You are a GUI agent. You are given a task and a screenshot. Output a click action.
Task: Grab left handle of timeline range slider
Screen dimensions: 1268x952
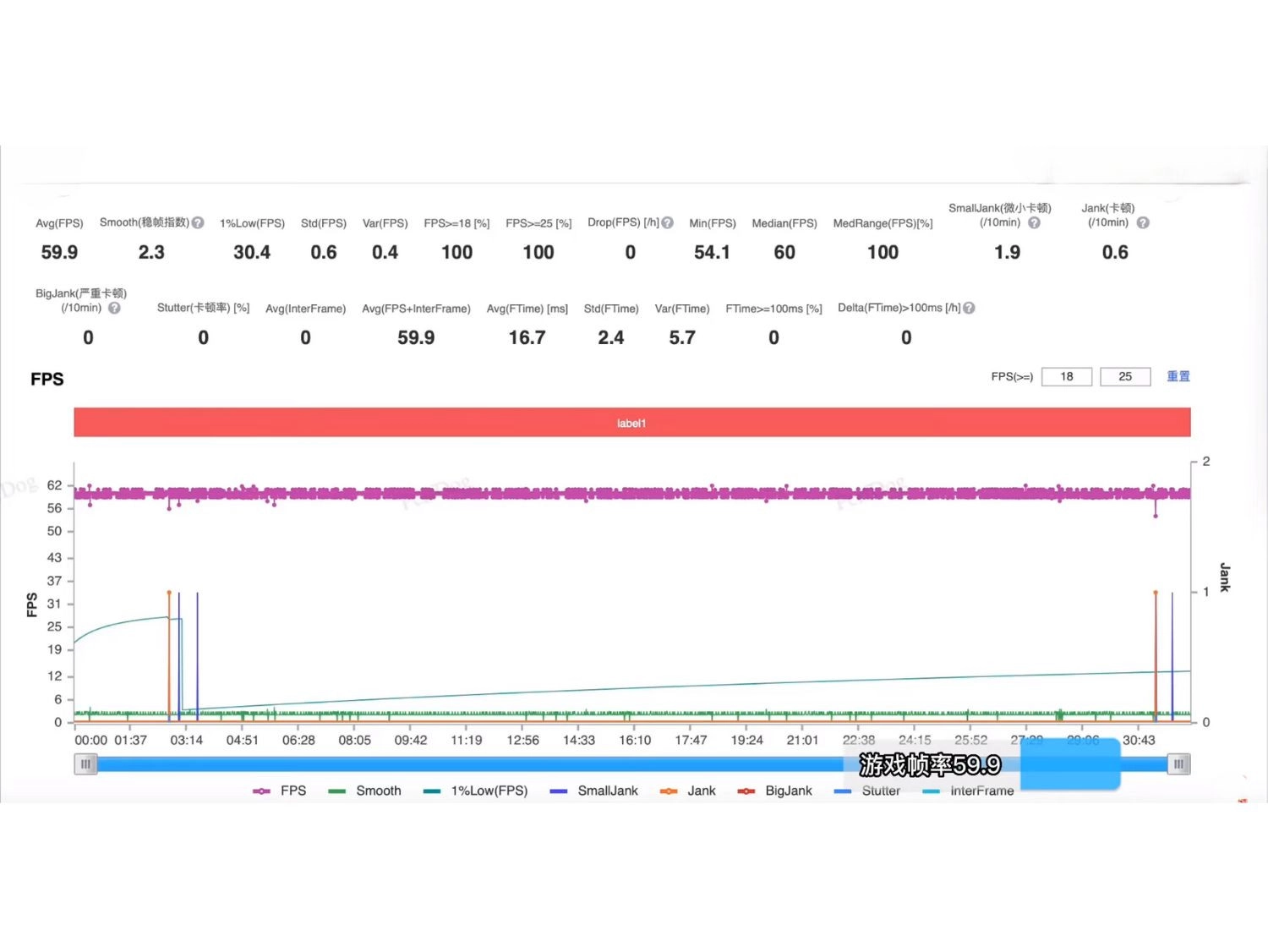(x=85, y=764)
